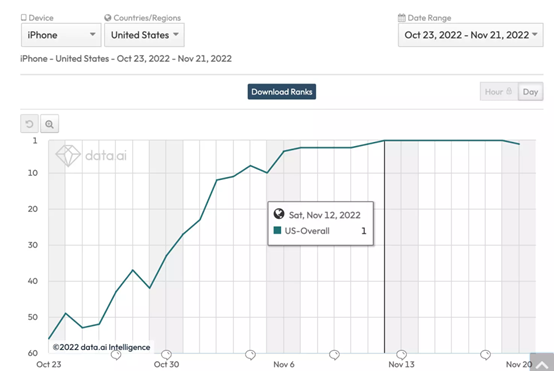Activate the magnifier zoom tool
Viewport: 554px width, 371px height.
(x=49, y=124)
